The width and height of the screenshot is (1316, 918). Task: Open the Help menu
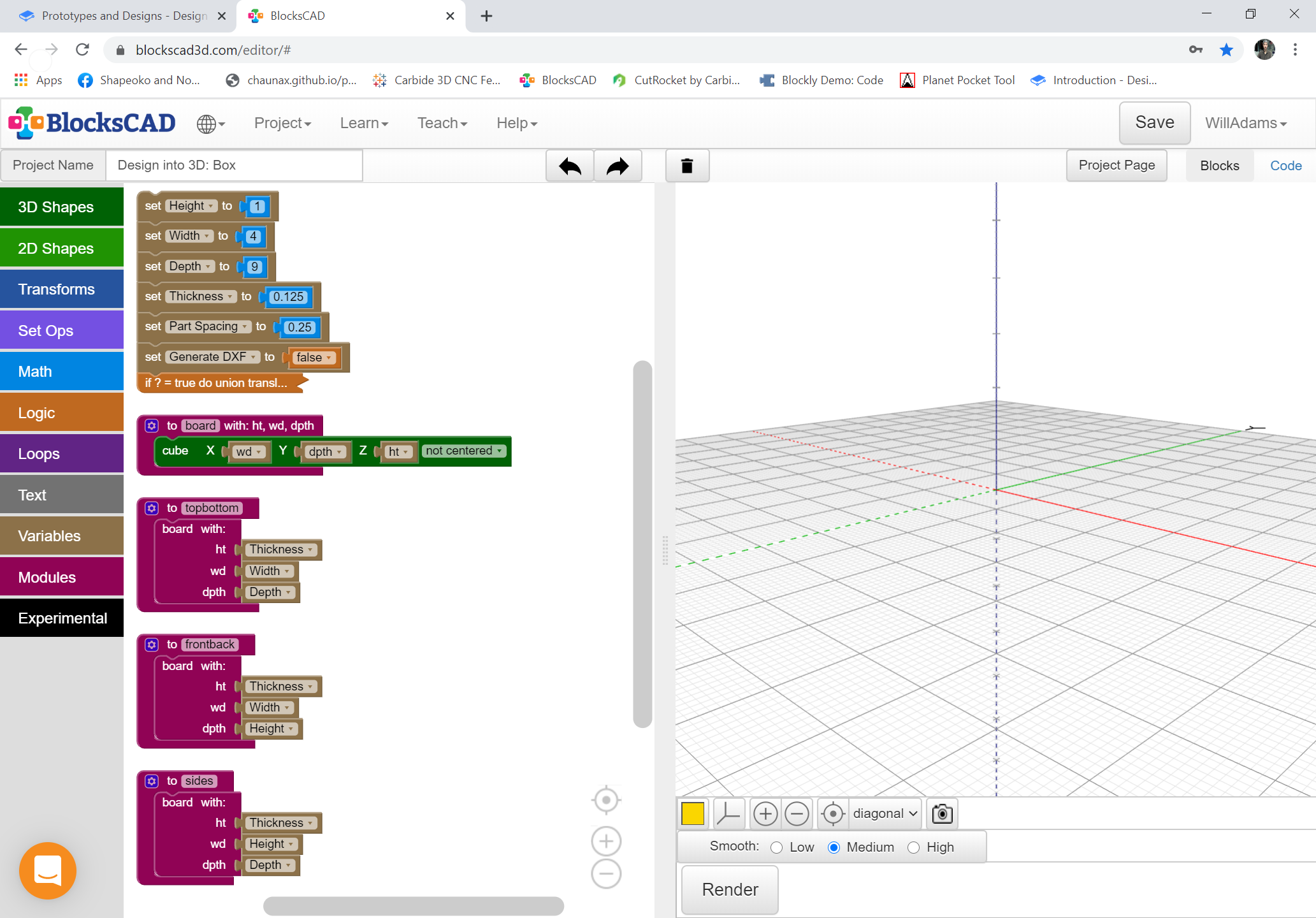517,123
